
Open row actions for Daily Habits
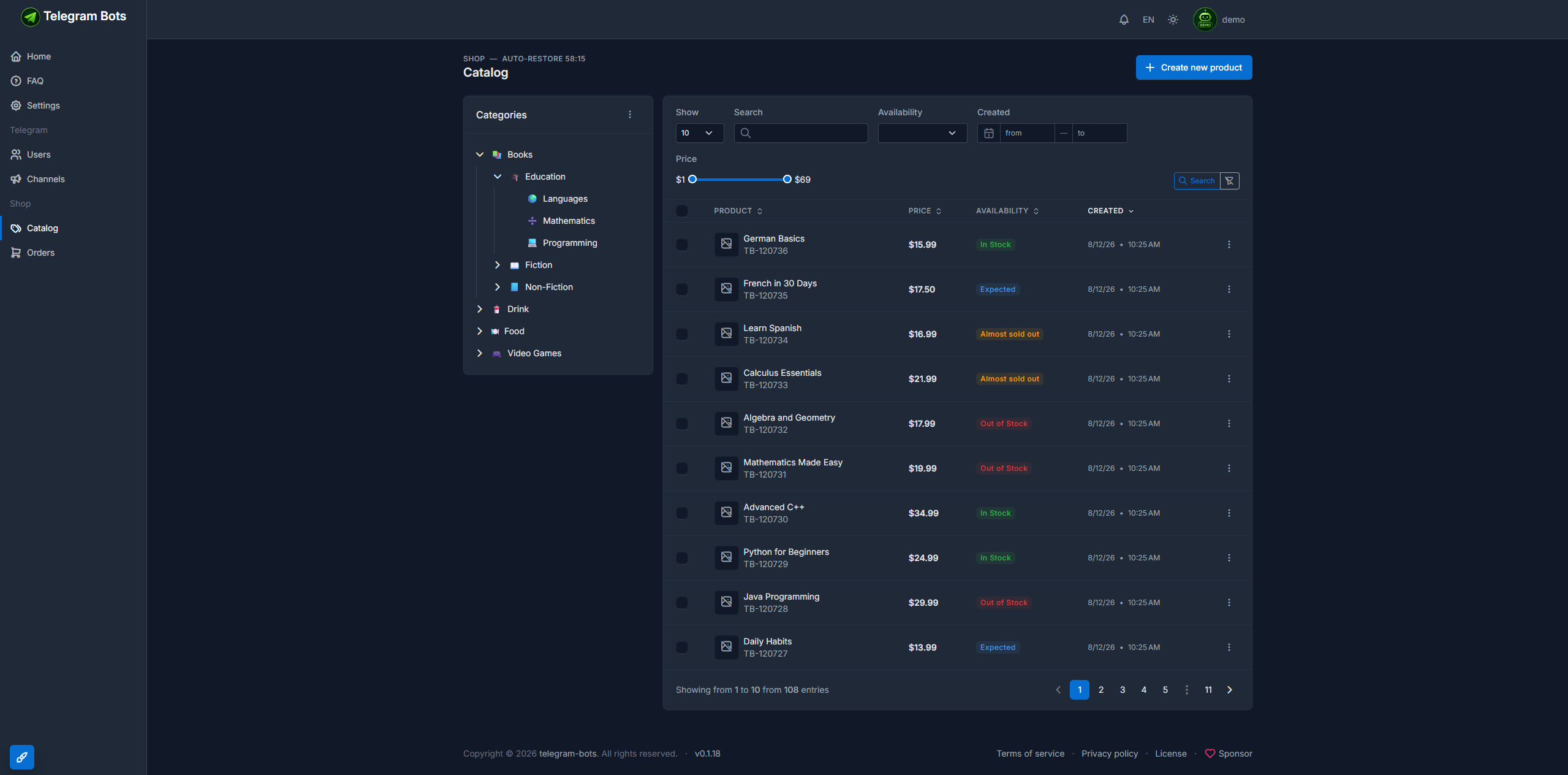(1229, 647)
